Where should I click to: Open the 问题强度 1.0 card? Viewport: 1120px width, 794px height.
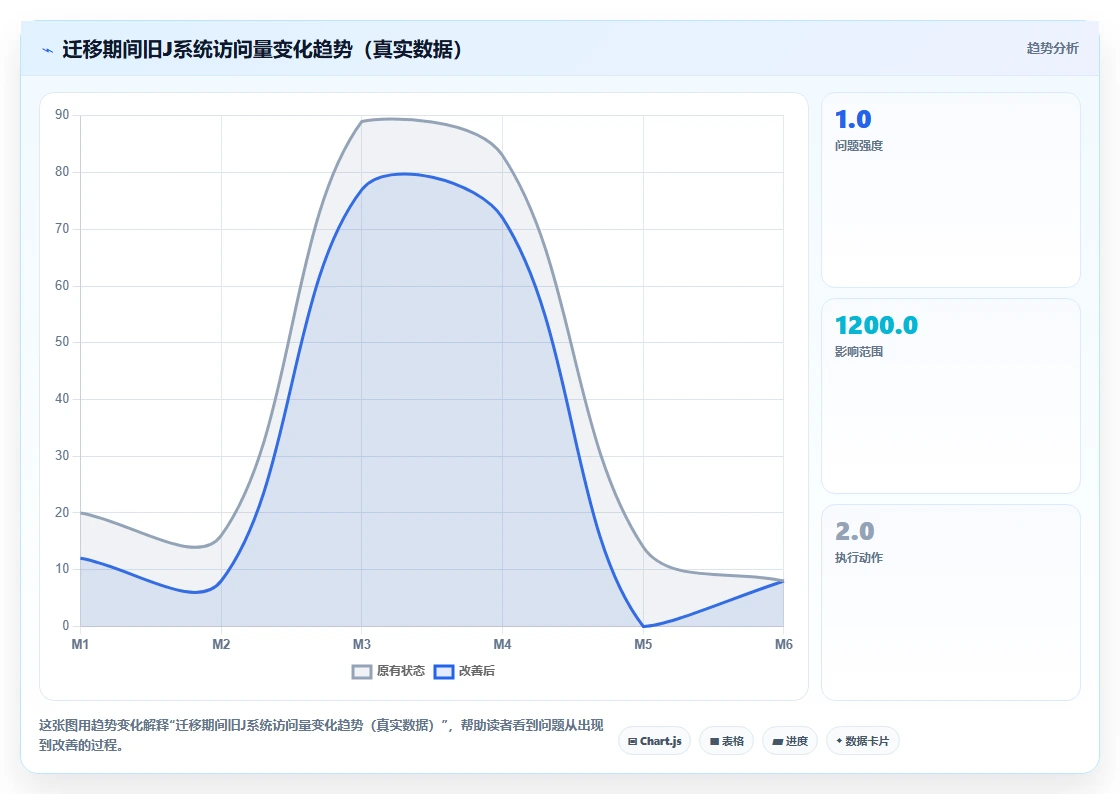click(951, 190)
